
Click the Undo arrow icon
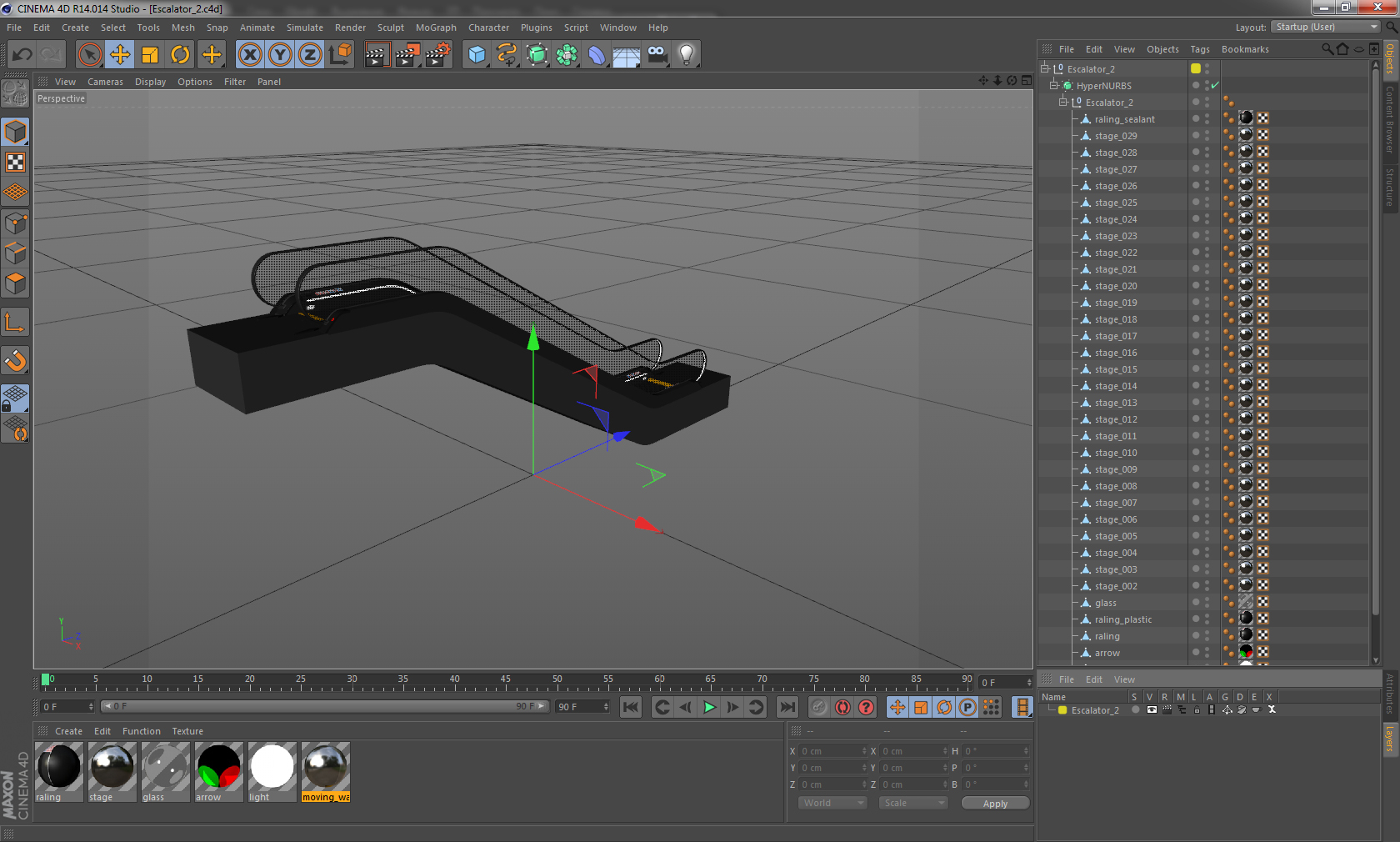coord(22,55)
